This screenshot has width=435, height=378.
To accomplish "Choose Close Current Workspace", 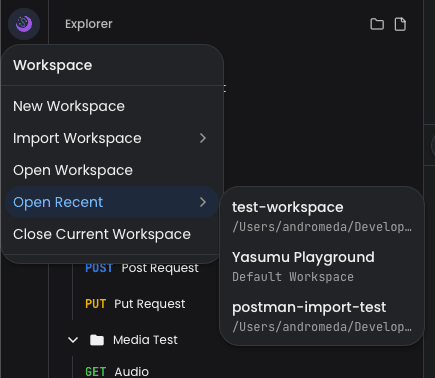I will (x=112, y=234).
